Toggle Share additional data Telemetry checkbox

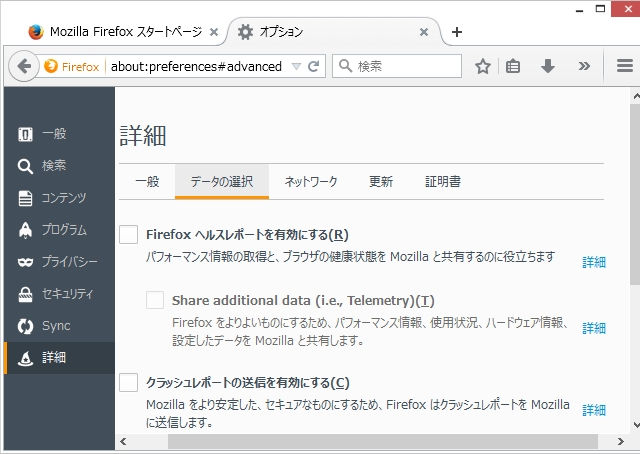coord(155,300)
